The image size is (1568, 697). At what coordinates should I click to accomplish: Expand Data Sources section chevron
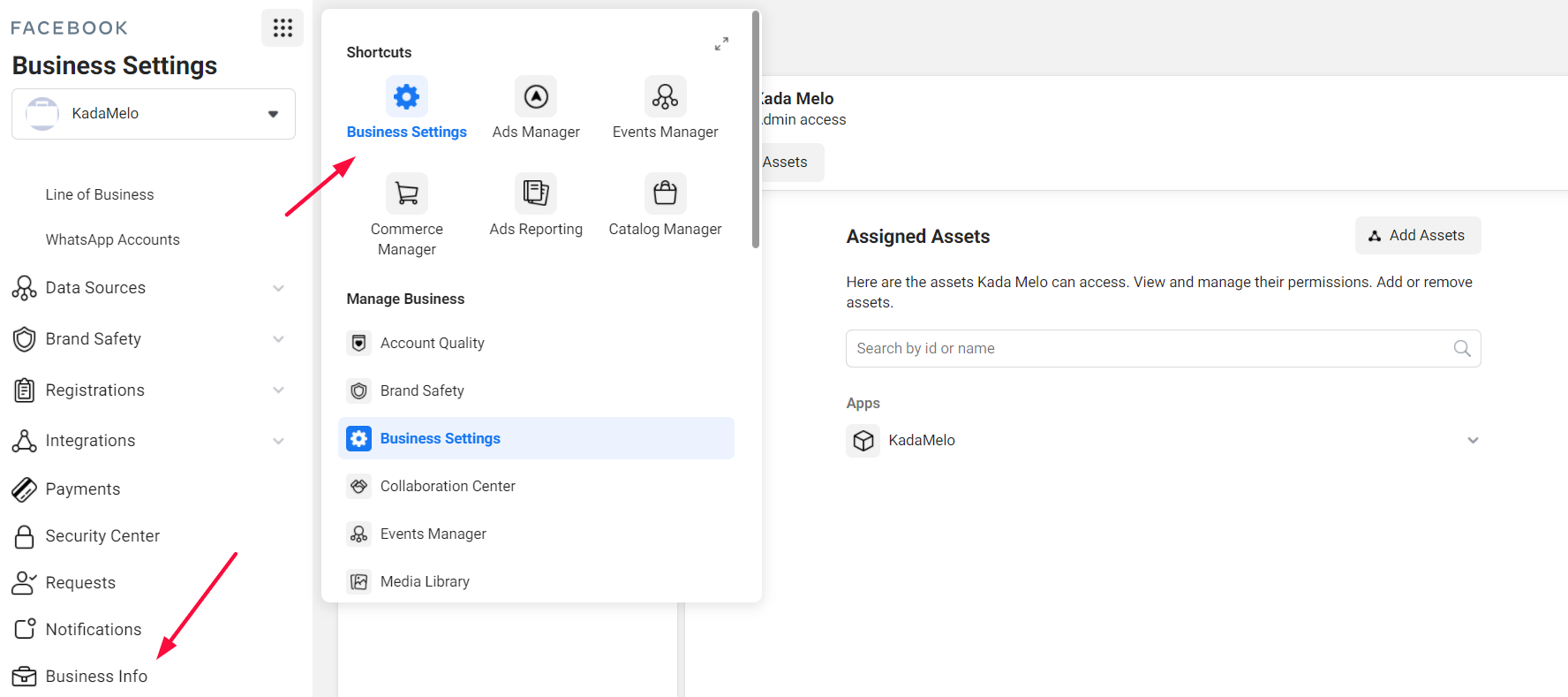[279, 288]
